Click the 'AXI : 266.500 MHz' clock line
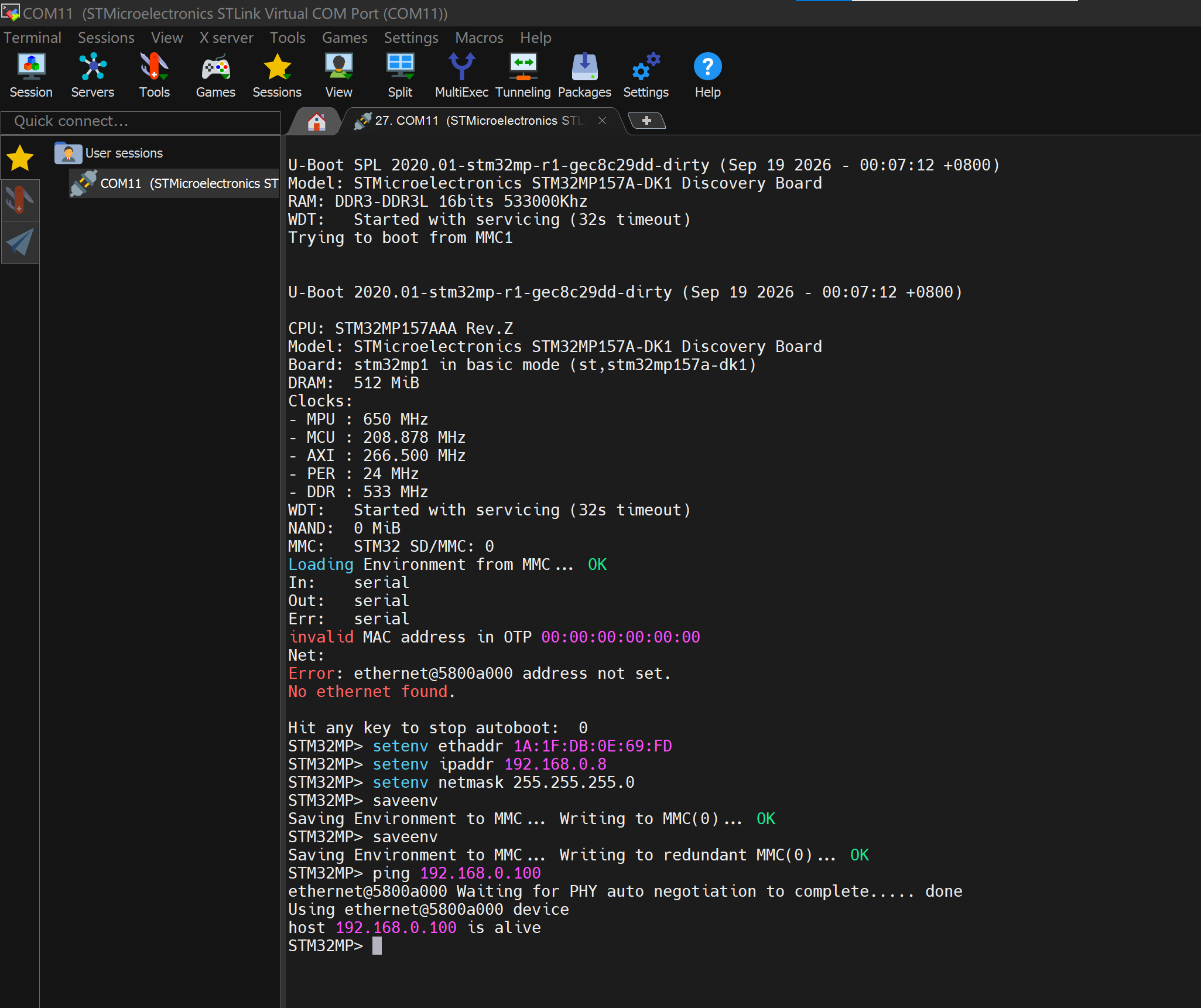 coord(377,456)
